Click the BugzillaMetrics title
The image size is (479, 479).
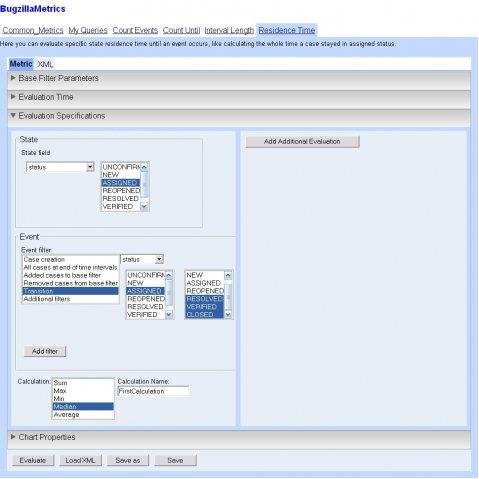33,9
